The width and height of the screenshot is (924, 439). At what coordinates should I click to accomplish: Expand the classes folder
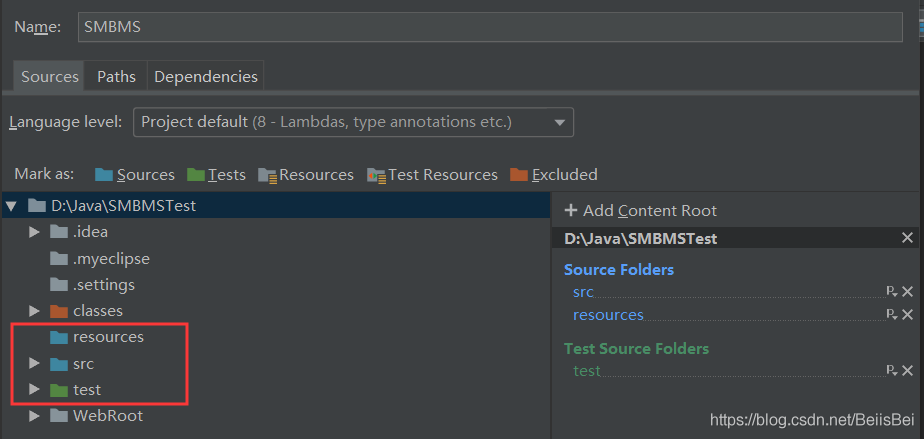pos(35,311)
